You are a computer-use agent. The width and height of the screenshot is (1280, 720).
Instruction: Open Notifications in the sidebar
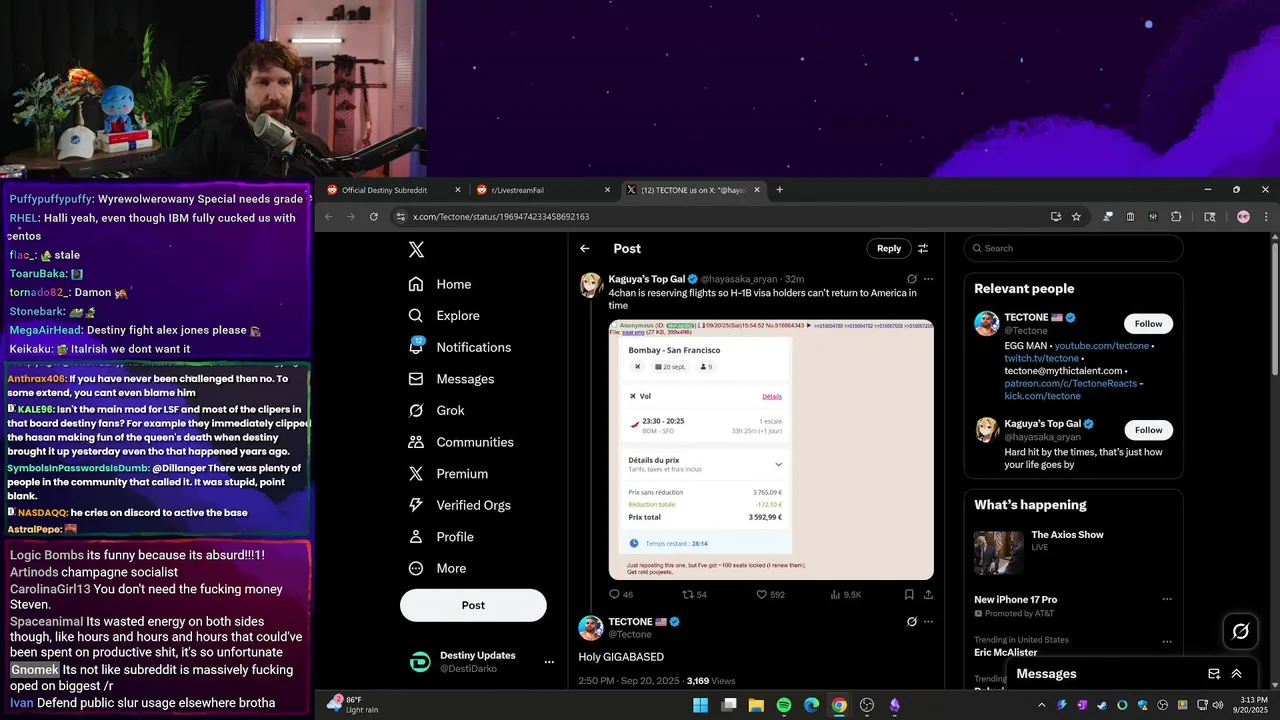click(460, 347)
